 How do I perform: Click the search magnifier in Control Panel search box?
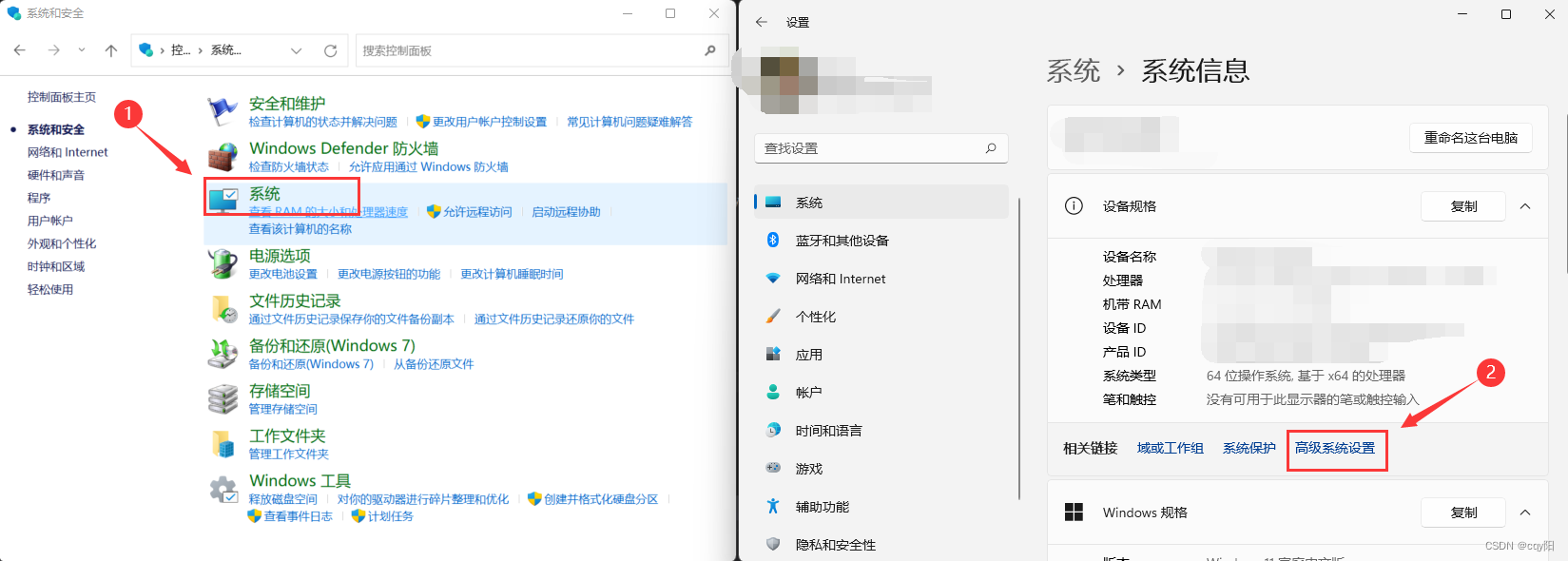[x=710, y=50]
